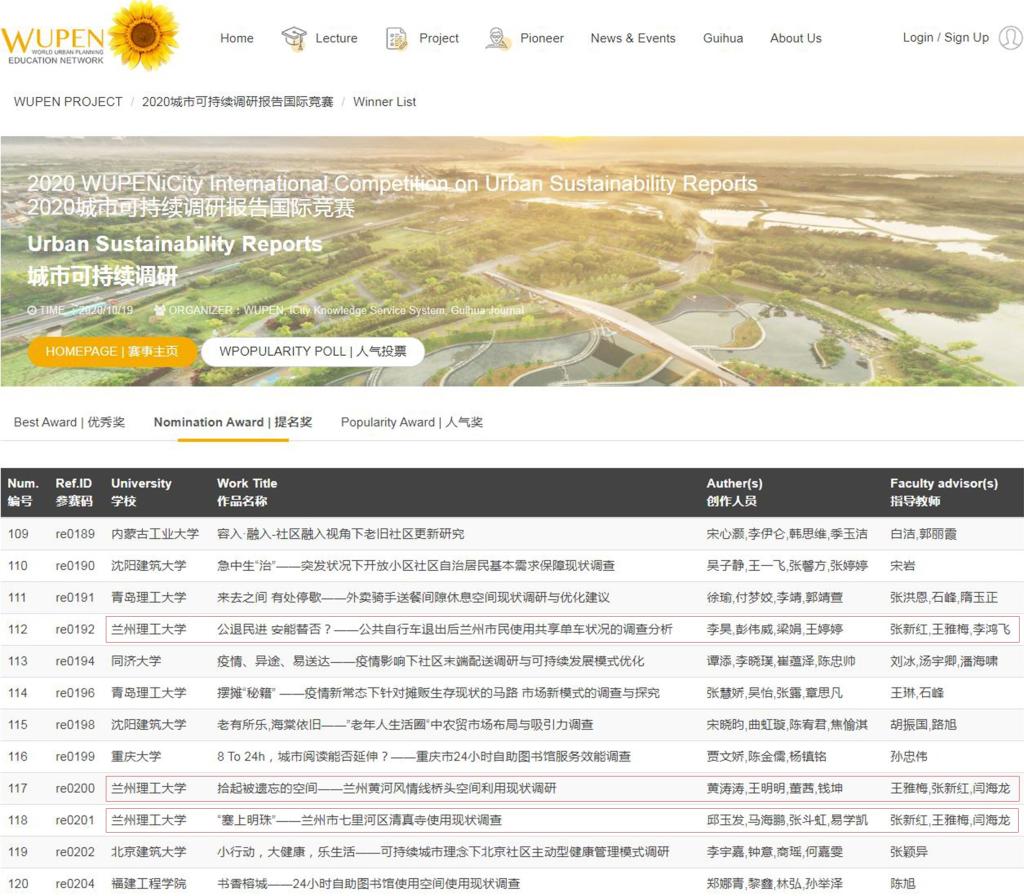1024x896 pixels.
Task: Click the Project clipboard icon
Action: click(x=397, y=38)
